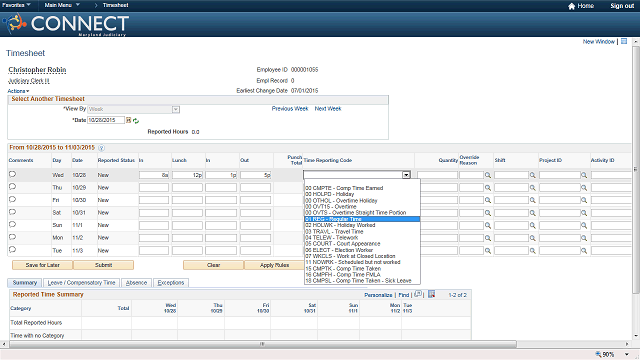Click Christopher Robin name link

[37, 70]
